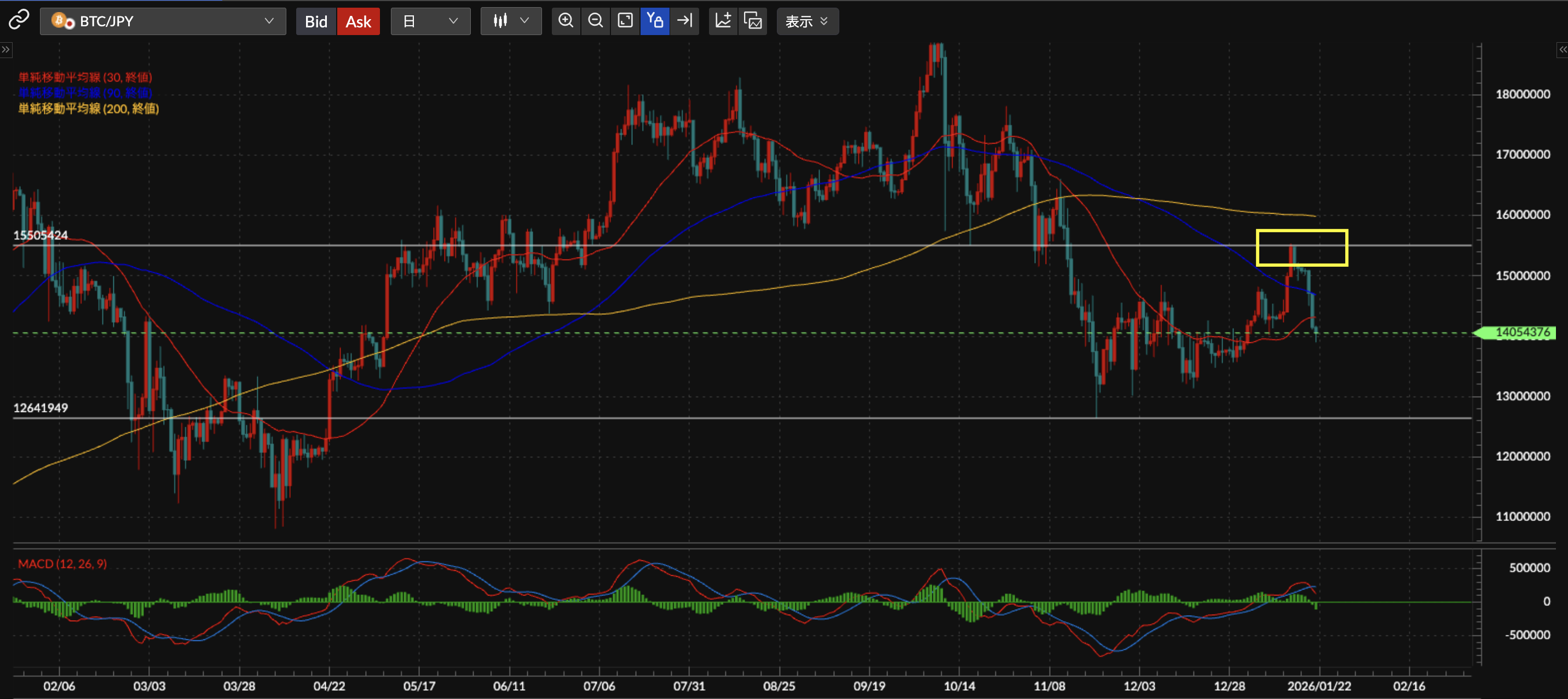The image size is (1568, 699).
Task: Click the chain link icon
Action: pos(18,20)
